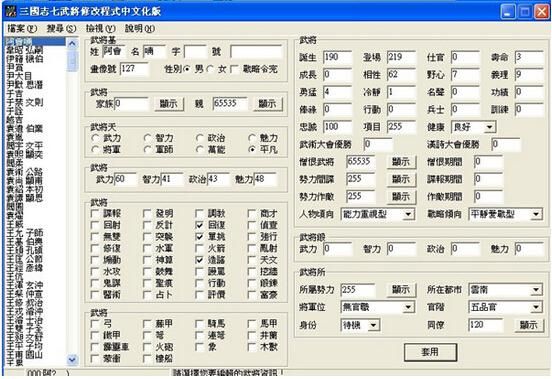Select 于禁 文則 in the officer list
Screen dimensions: 552x379
pyautogui.click(x=25, y=102)
